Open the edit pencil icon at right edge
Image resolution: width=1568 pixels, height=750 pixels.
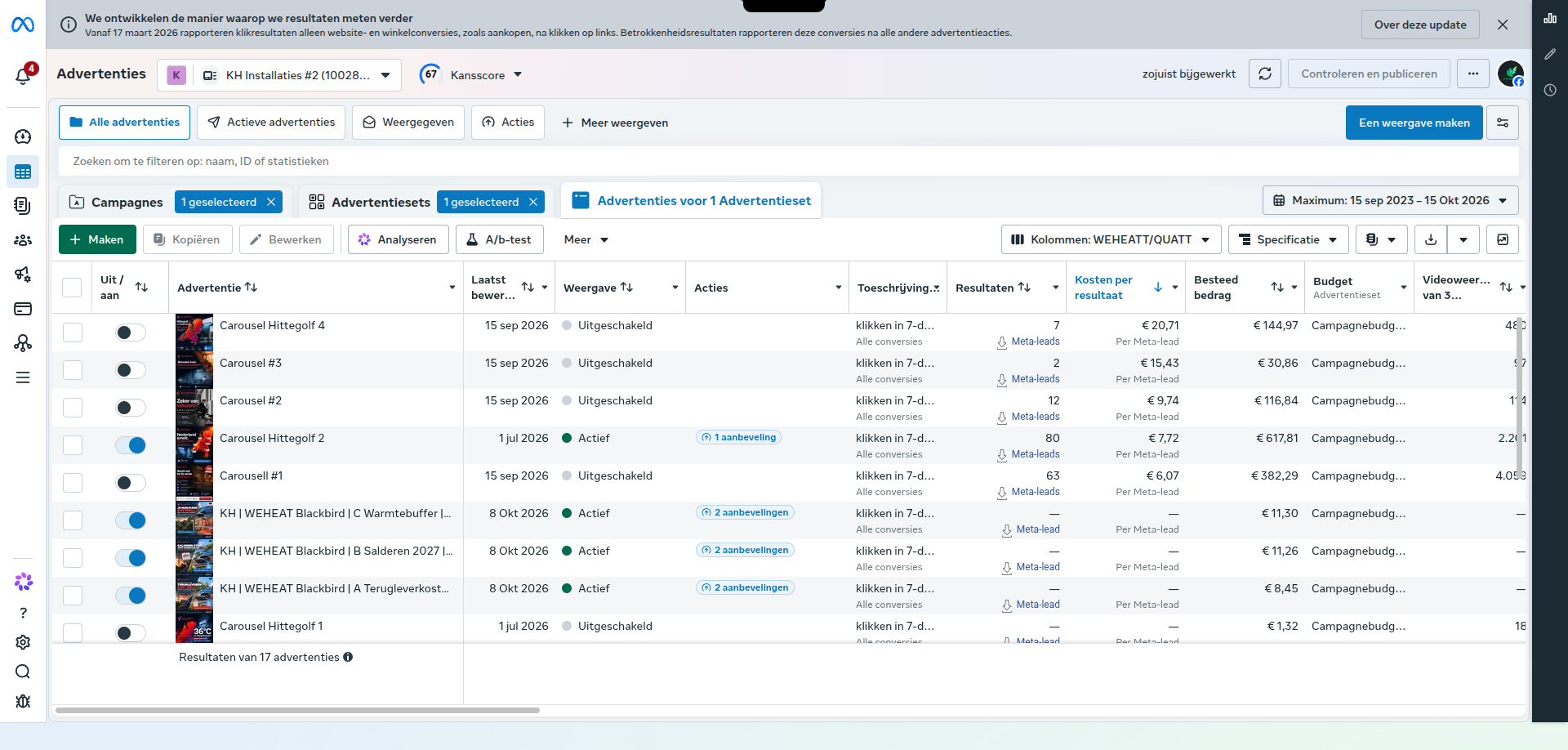(x=1550, y=54)
